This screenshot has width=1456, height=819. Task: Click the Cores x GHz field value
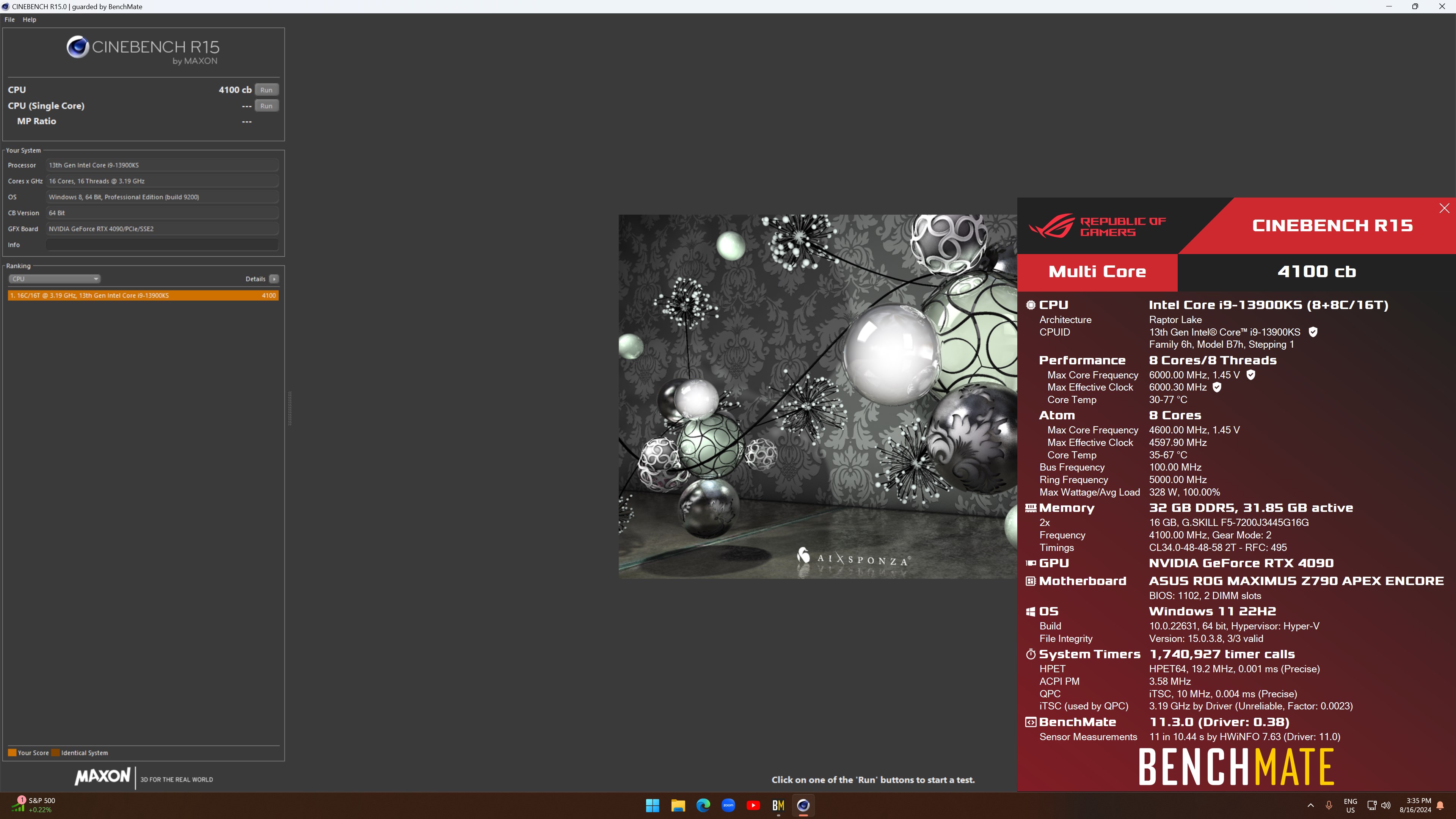click(162, 182)
